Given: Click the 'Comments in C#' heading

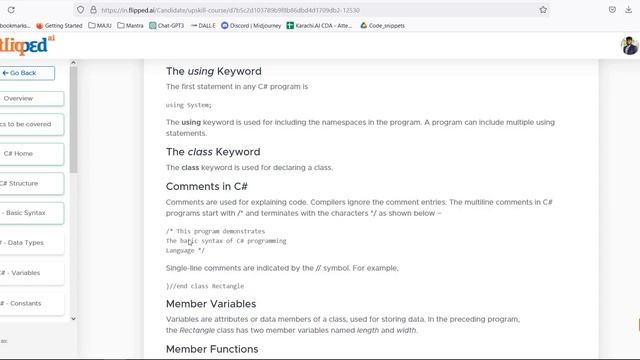Looking at the screenshot, I should point(207,187).
